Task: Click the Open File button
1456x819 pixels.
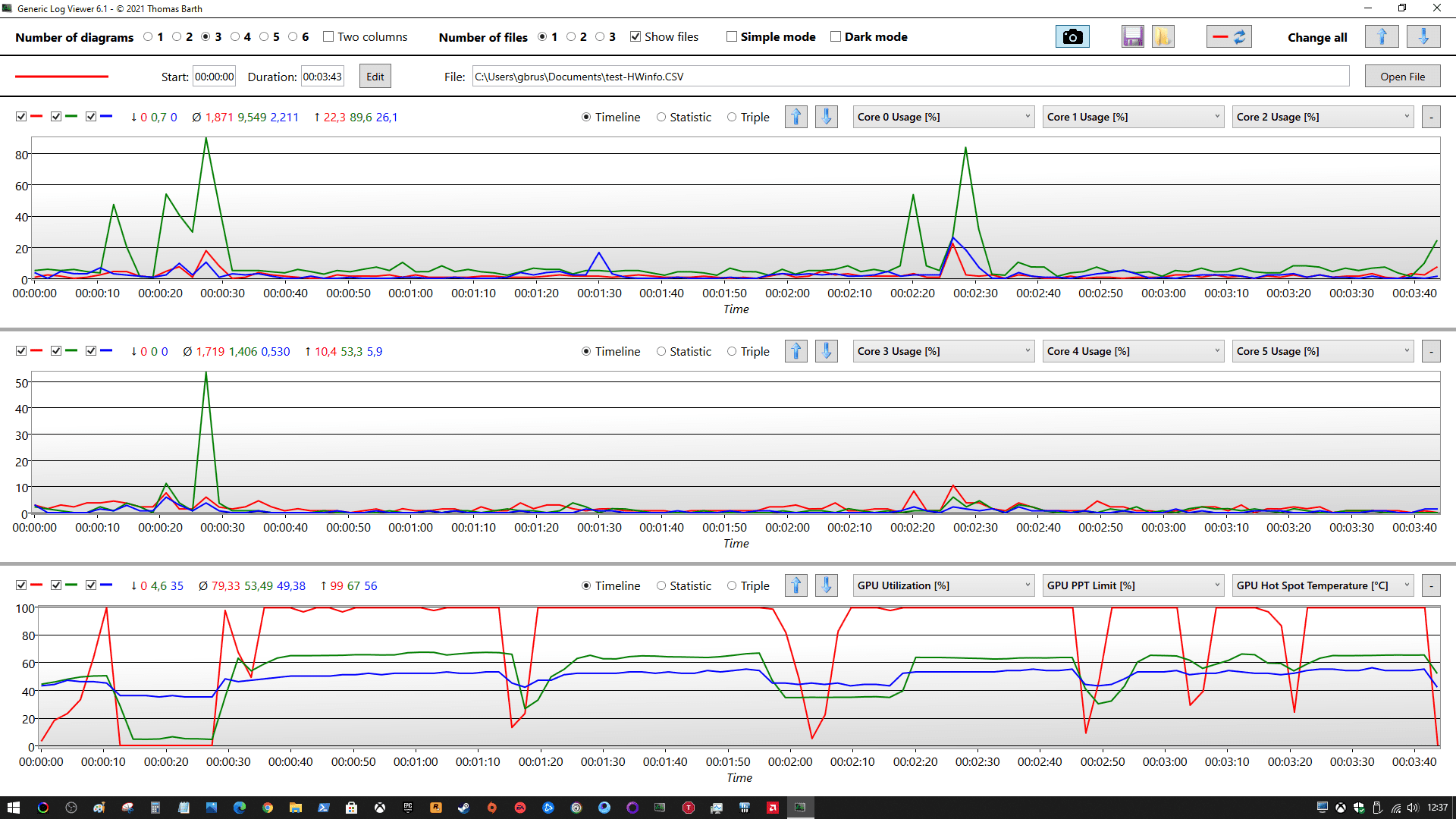Action: 1402,77
